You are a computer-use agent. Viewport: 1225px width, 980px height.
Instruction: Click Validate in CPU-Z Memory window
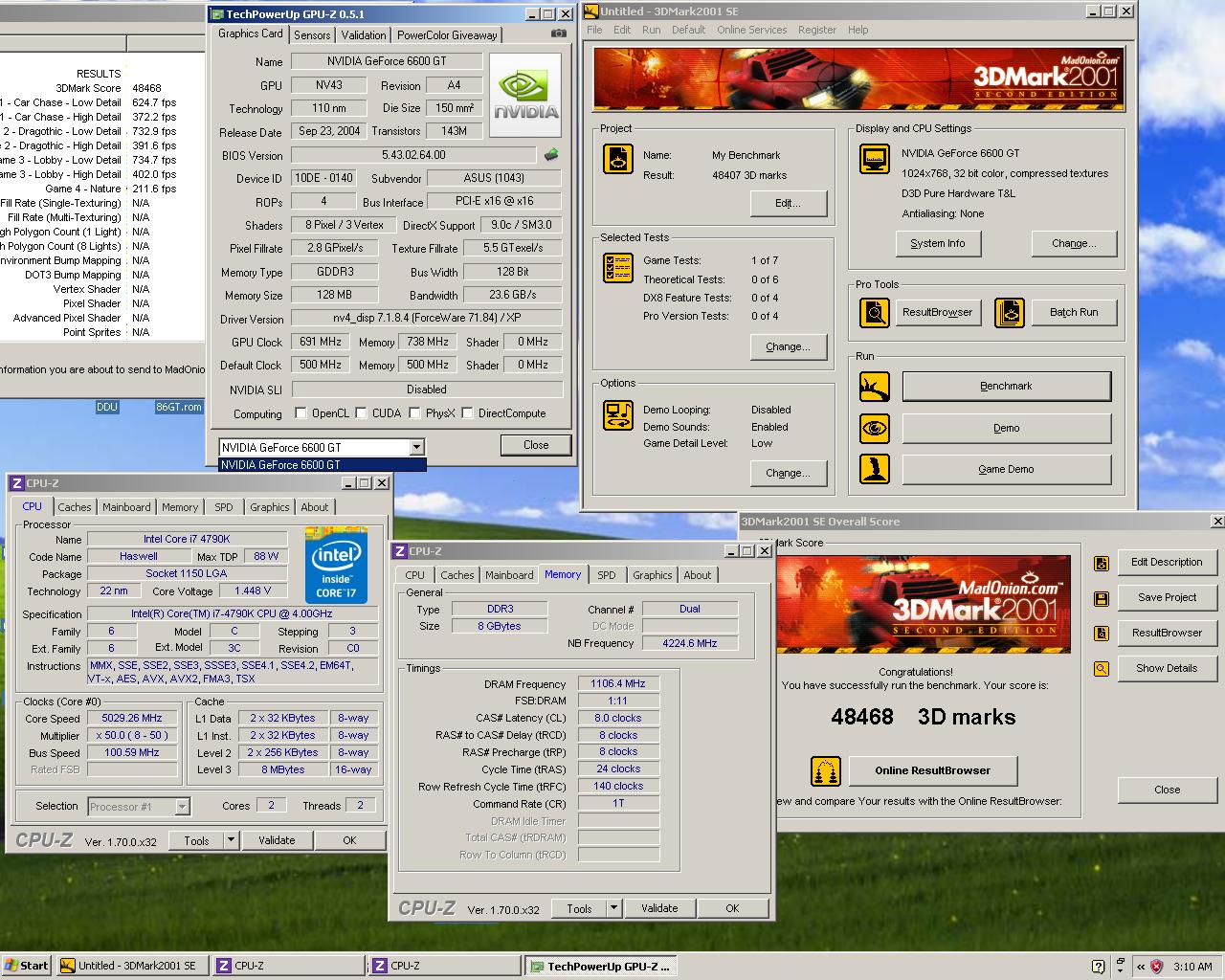click(x=659, y=908)
